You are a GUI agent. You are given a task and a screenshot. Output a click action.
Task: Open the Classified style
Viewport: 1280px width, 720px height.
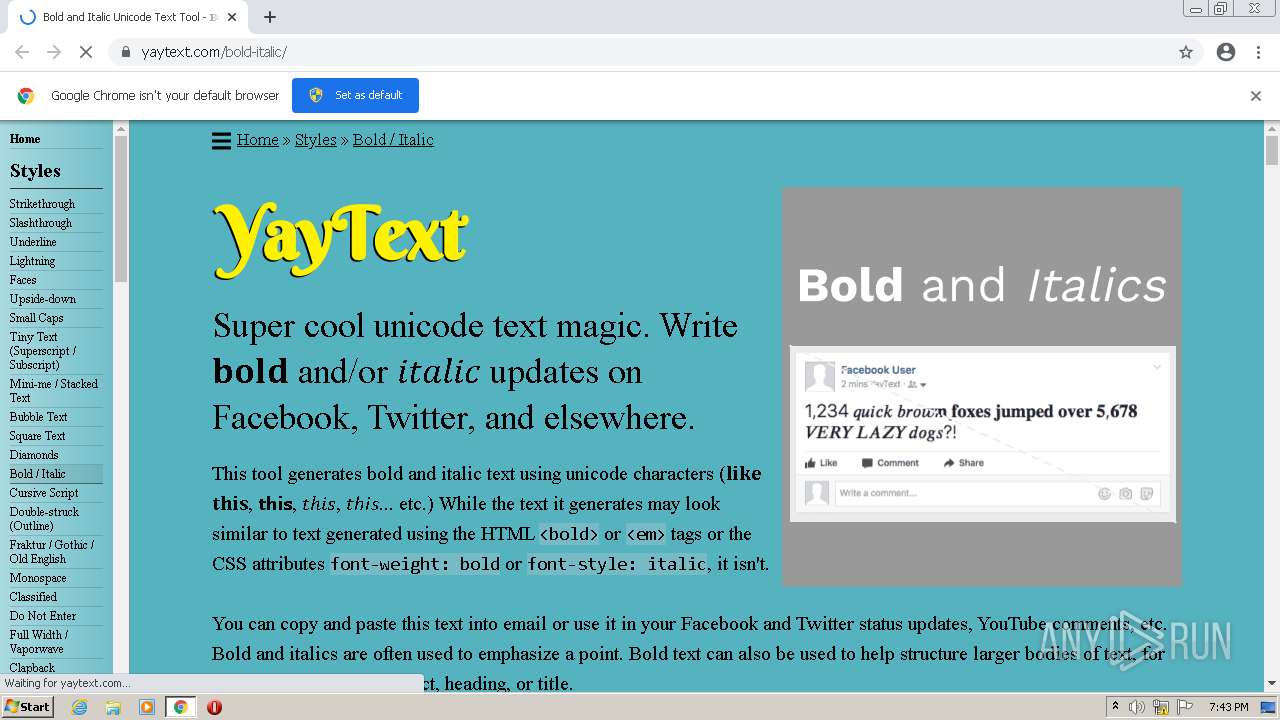[x=34, y=597]
